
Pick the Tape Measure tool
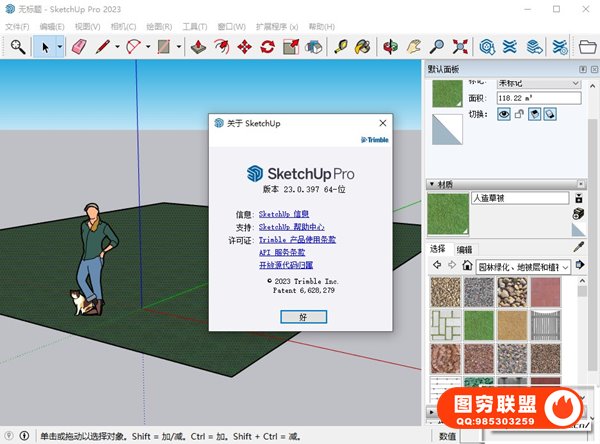pyautogui.click(x=342, y=46)
